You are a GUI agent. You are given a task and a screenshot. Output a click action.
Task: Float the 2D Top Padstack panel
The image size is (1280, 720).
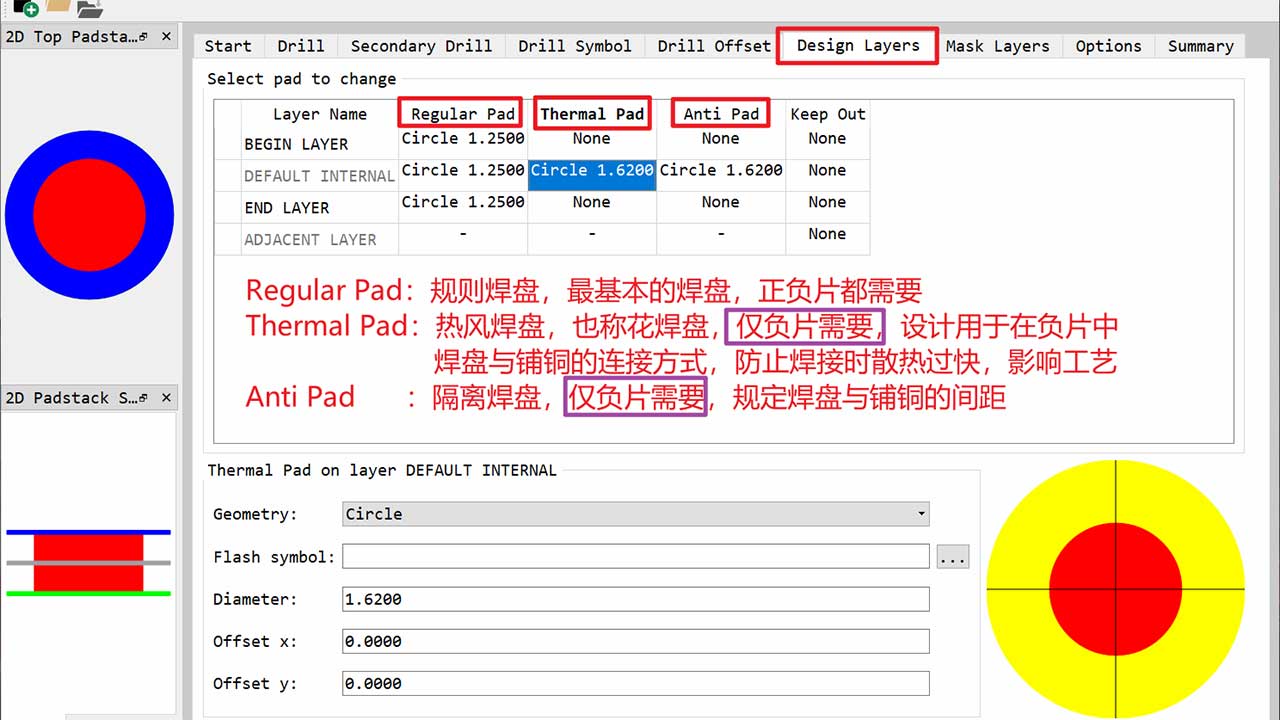[x=144, y=37]
